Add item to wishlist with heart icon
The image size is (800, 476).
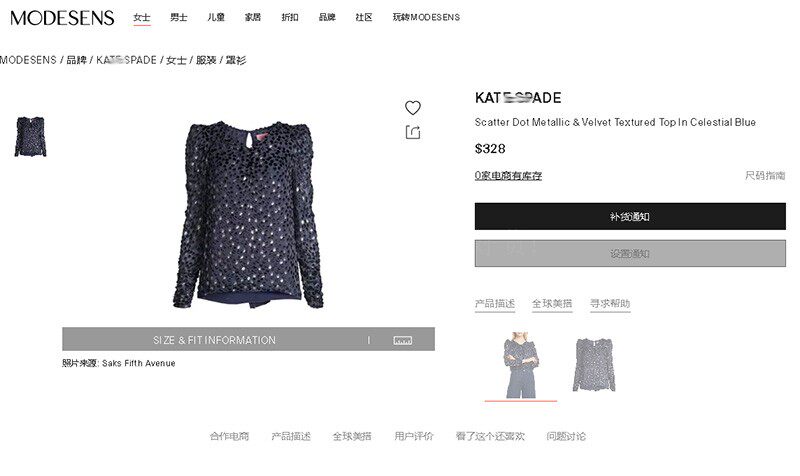point(412,108)
